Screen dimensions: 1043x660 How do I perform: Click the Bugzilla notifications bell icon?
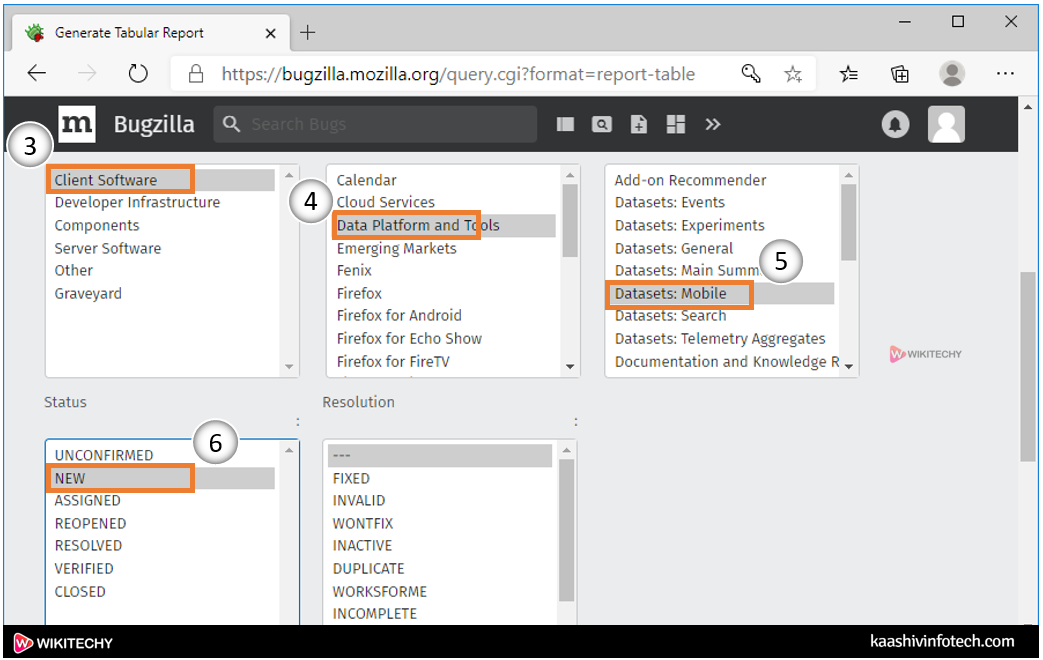click(895, 124)
